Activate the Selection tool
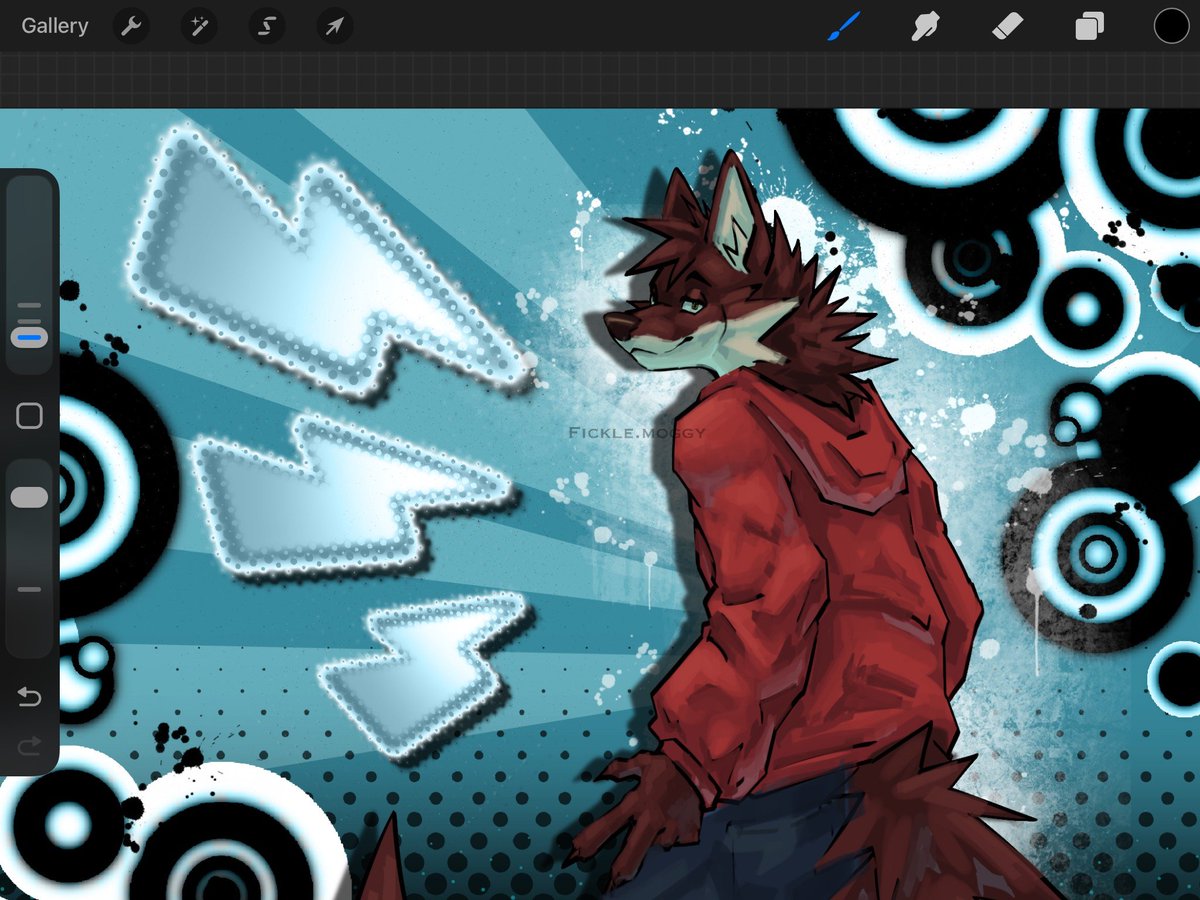The width and height of the screenshot is (1200, 900). 267,26
